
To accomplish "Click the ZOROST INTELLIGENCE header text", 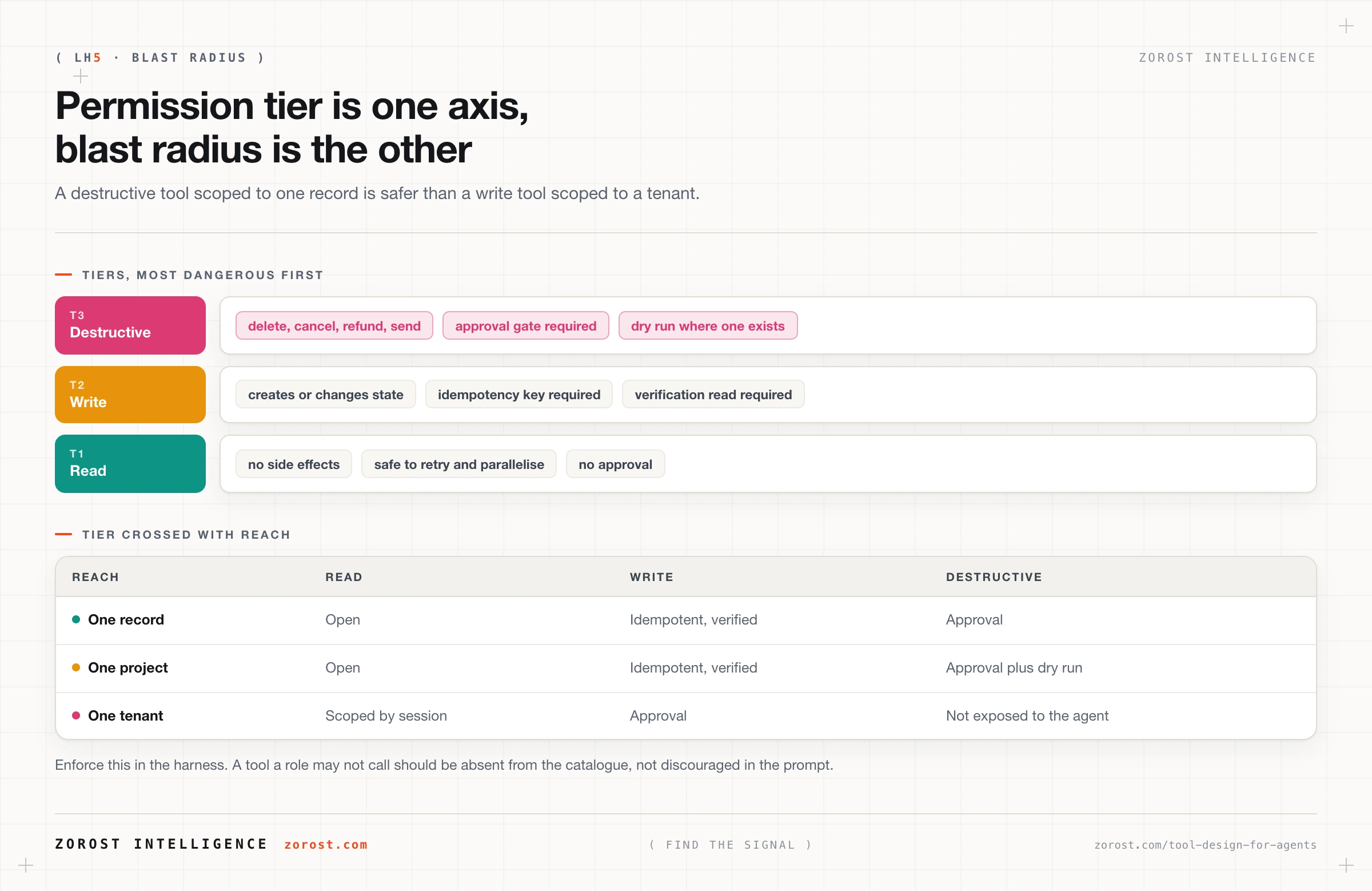I will (1227, 58).
